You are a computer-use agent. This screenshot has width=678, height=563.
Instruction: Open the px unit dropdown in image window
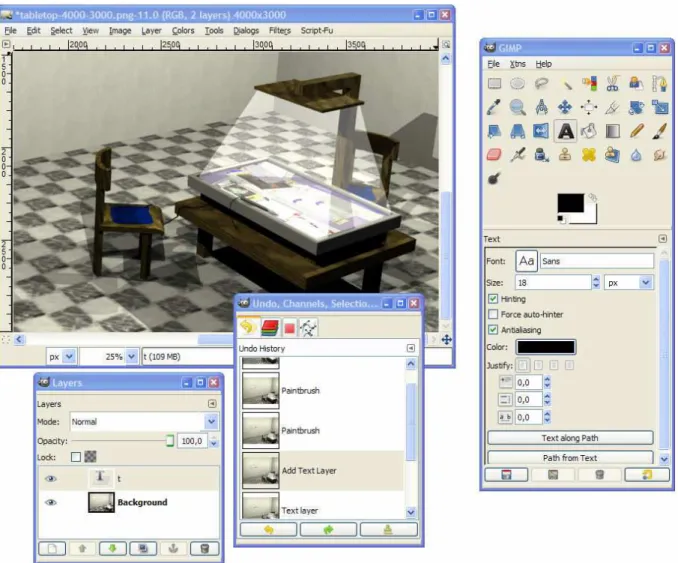tap(69, 357)
